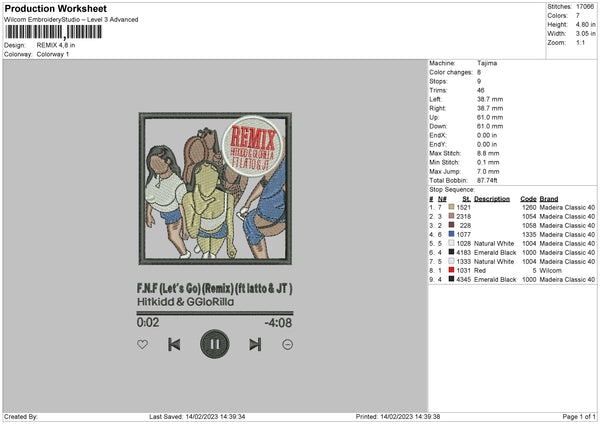Screen dimensions: 600x424
Task: Click the 'Page 1 of 1' footer text
Action: pos(579,416)
